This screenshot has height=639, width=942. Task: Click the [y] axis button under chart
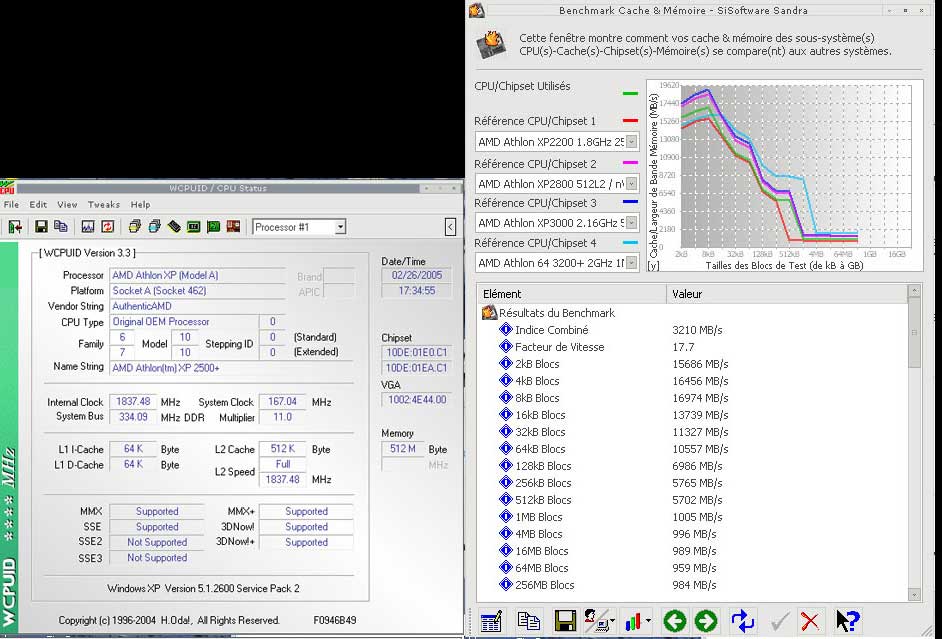[x=653, y=265]
